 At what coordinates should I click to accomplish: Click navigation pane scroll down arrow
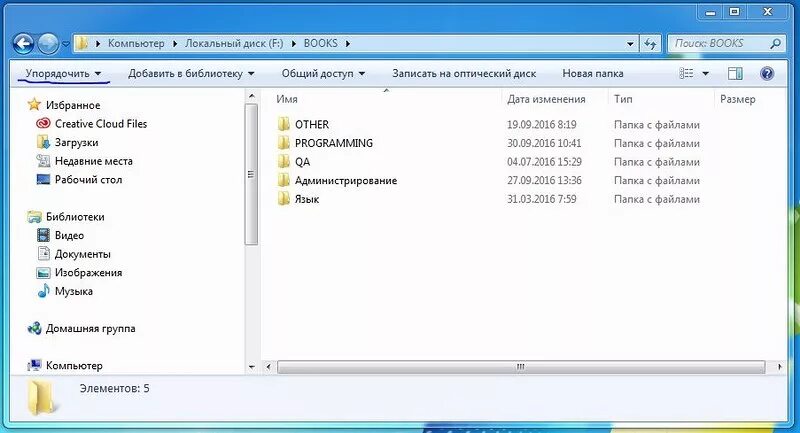(252, 367)
